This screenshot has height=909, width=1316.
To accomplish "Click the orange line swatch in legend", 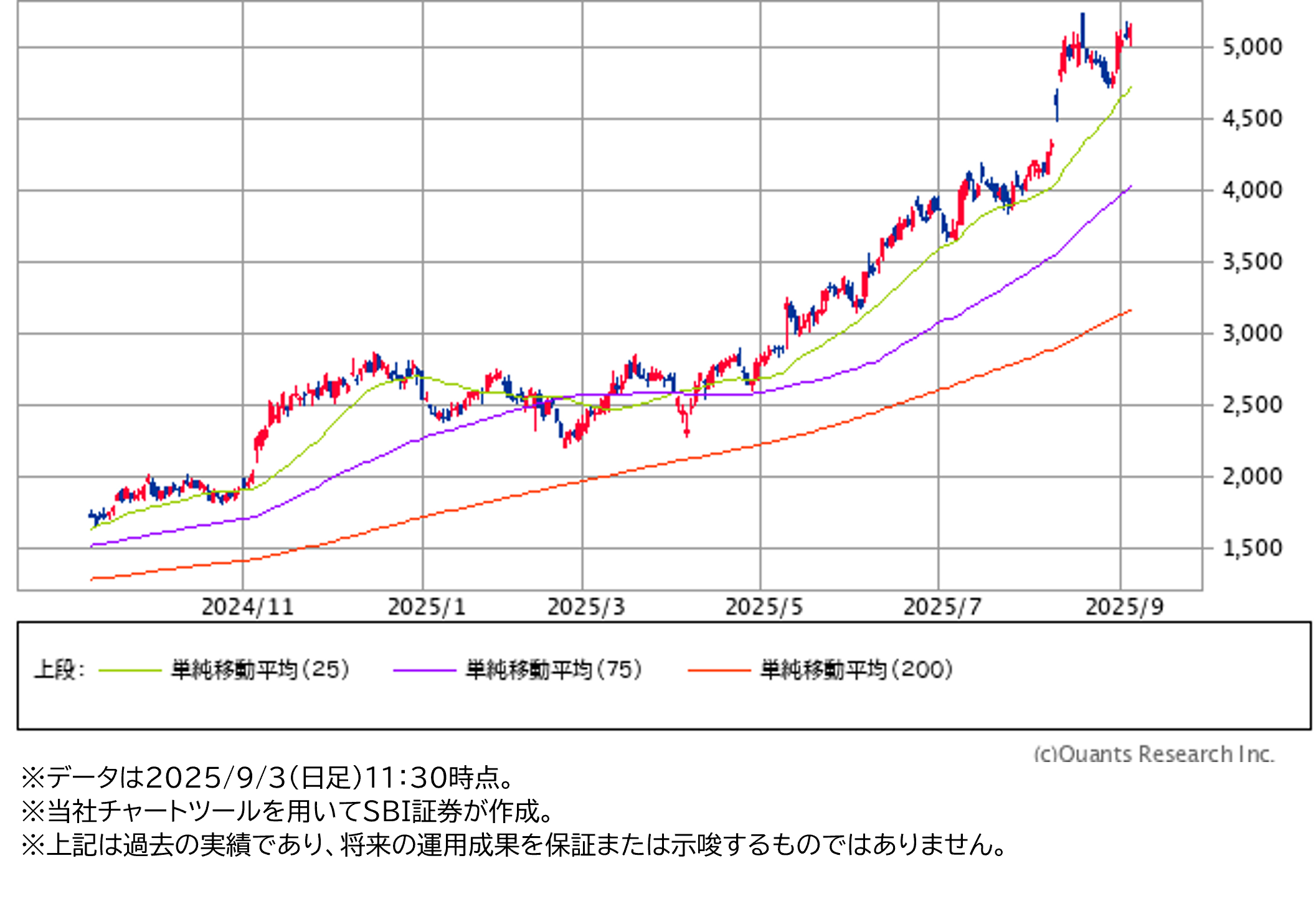I will coord(719,671).
